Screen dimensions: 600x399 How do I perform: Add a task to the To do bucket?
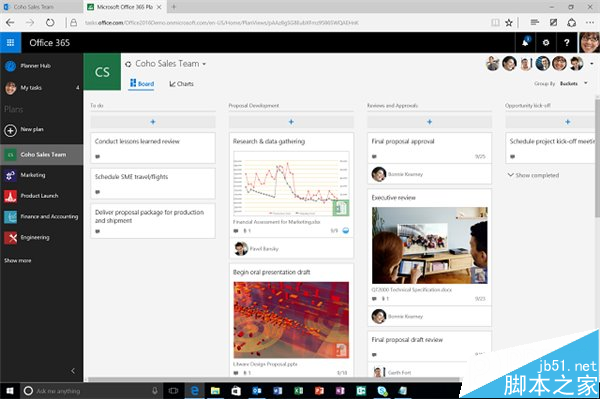153,122
